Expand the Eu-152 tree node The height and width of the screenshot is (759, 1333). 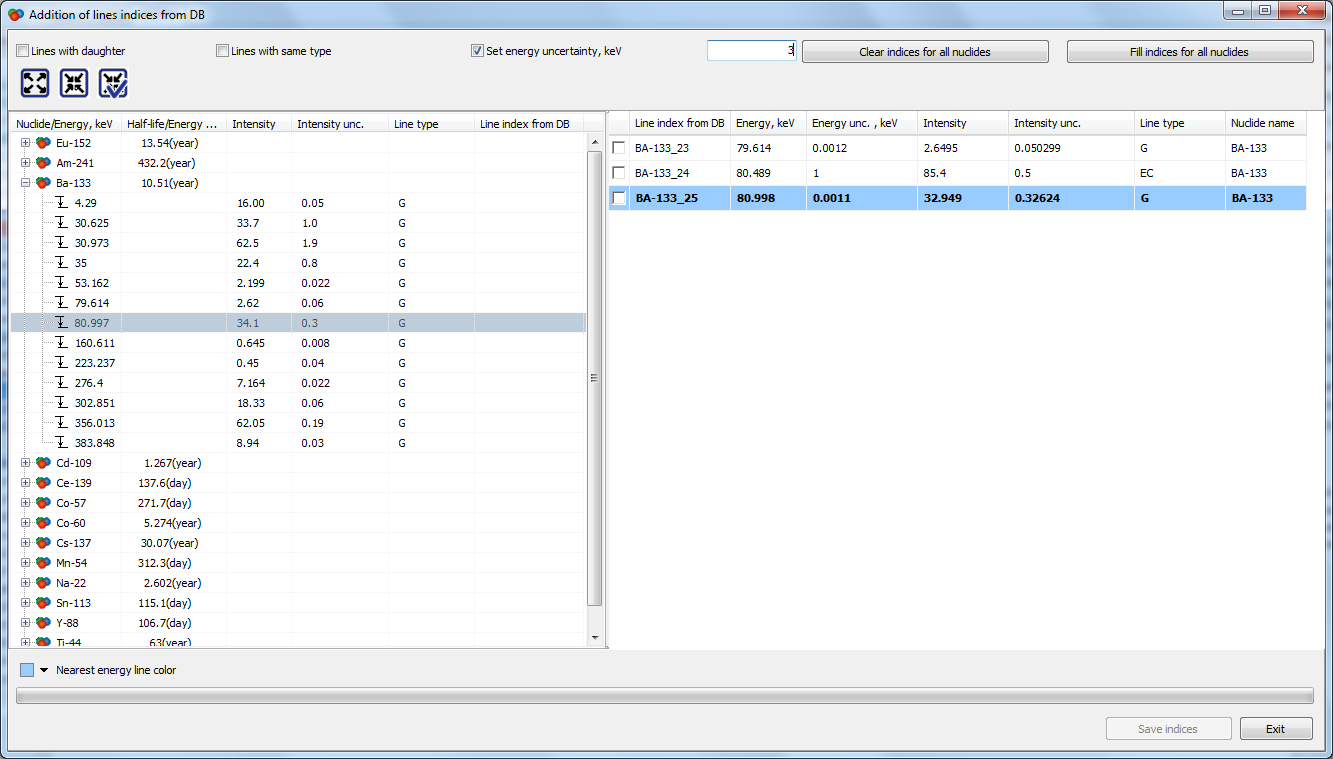point(25,143)
